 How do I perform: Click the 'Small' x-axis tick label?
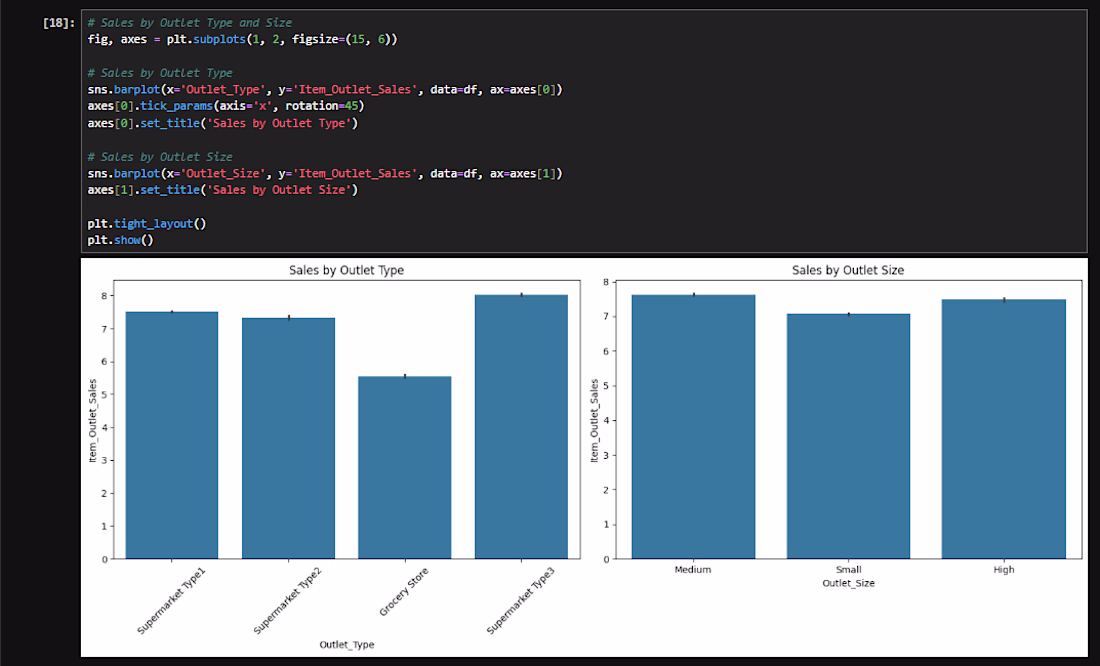pos(848,570)
